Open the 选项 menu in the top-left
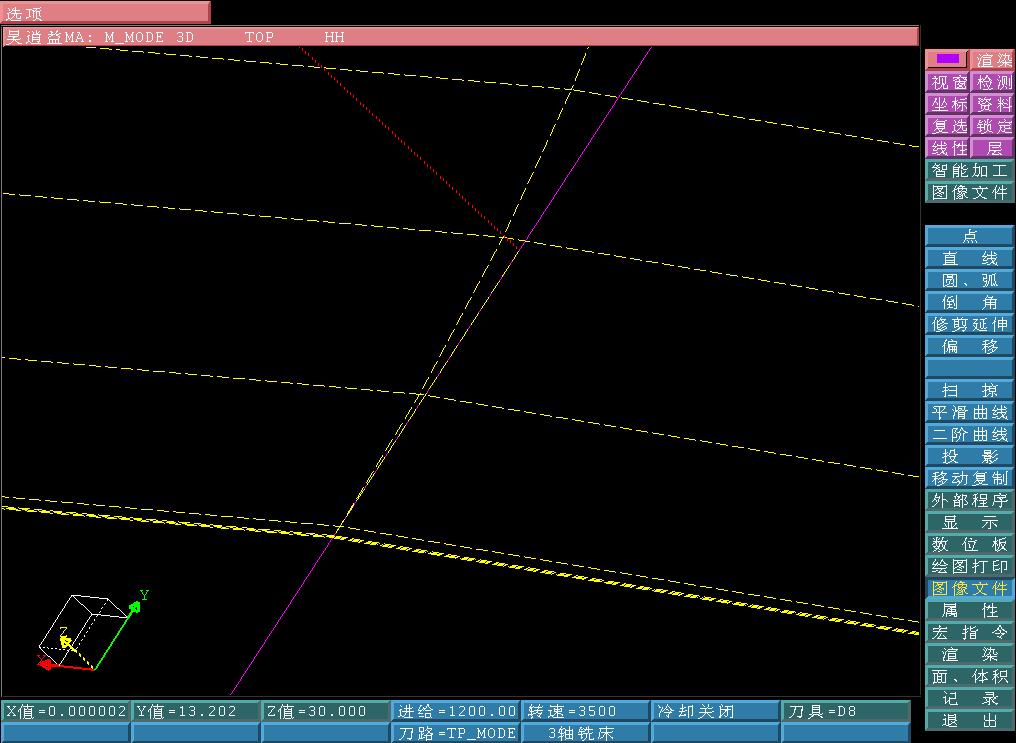Screen dimensions: 1016x743 tap(105, 12)
